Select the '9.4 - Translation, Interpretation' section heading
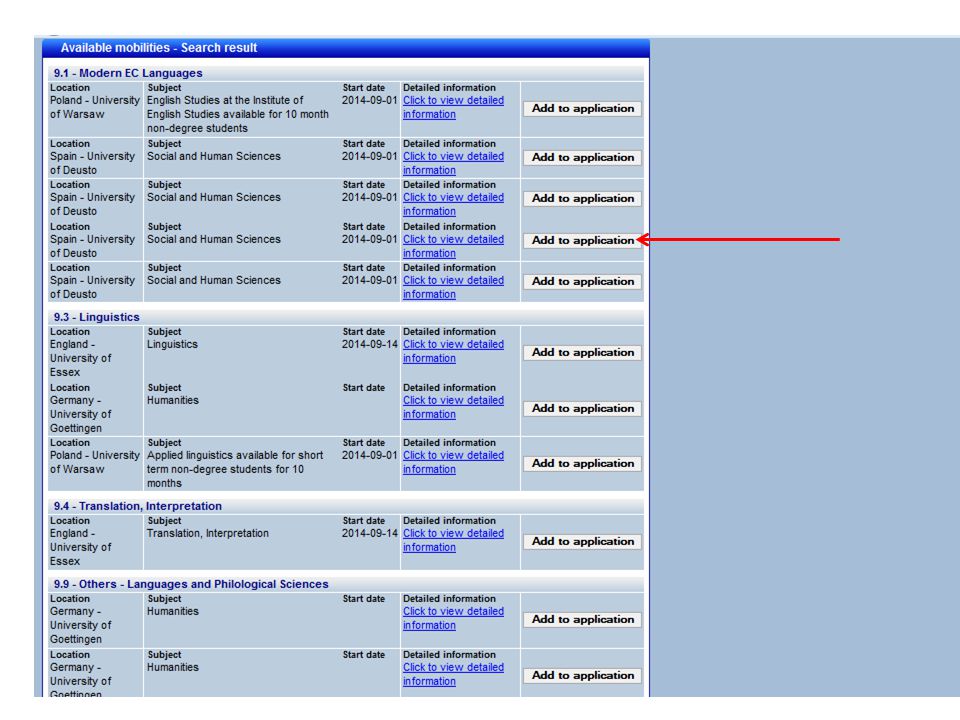Image resolution: width=960 pixels, height=720 pixels. [x=138, y=506]
